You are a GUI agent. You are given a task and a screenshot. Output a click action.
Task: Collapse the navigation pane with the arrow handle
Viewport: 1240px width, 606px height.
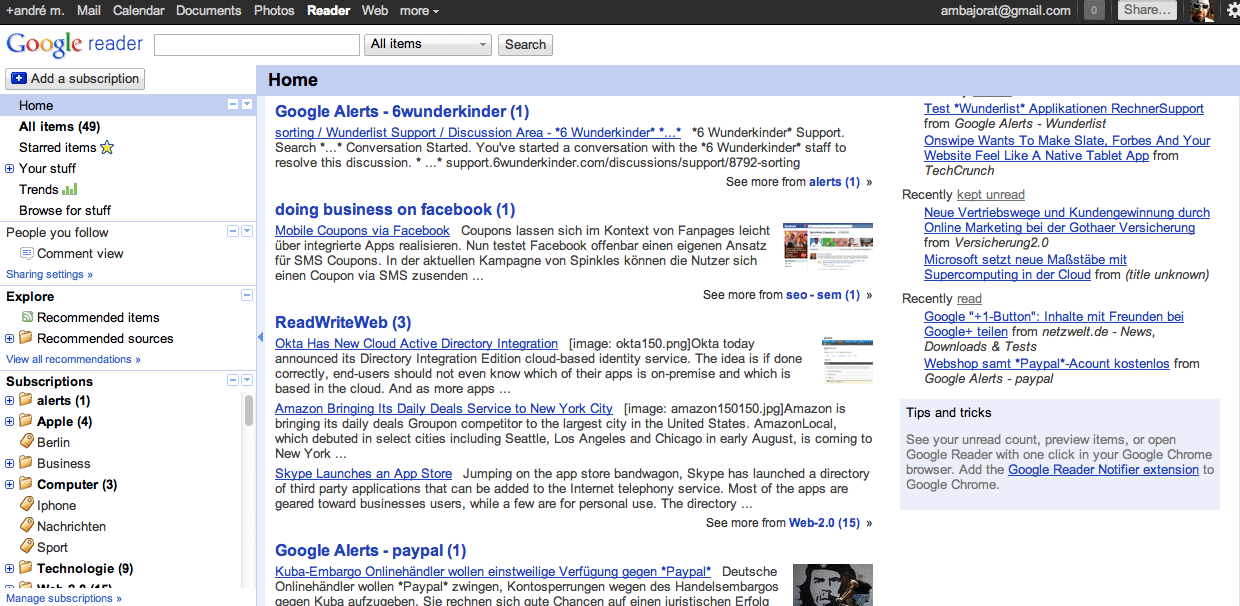(x=260, y=338)
